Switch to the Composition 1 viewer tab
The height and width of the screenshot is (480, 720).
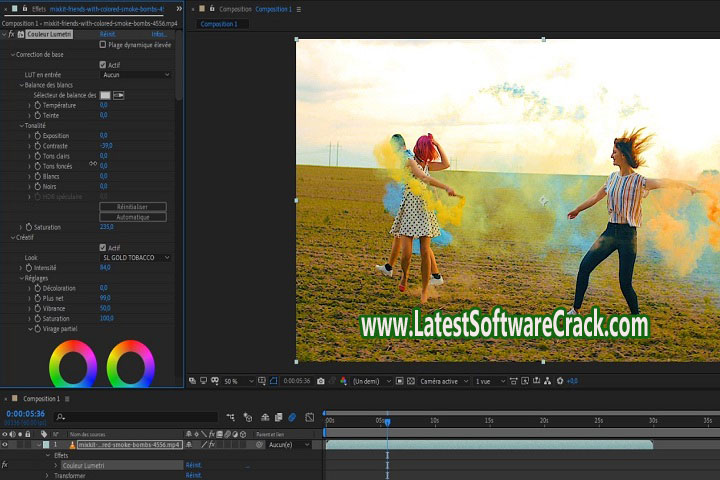221,24
